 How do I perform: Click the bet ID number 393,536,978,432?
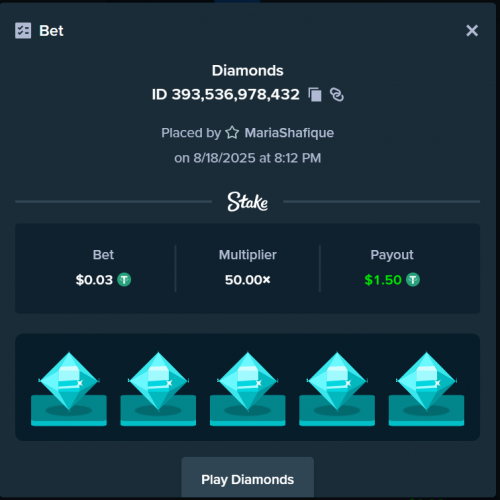[x=236, y=95]
